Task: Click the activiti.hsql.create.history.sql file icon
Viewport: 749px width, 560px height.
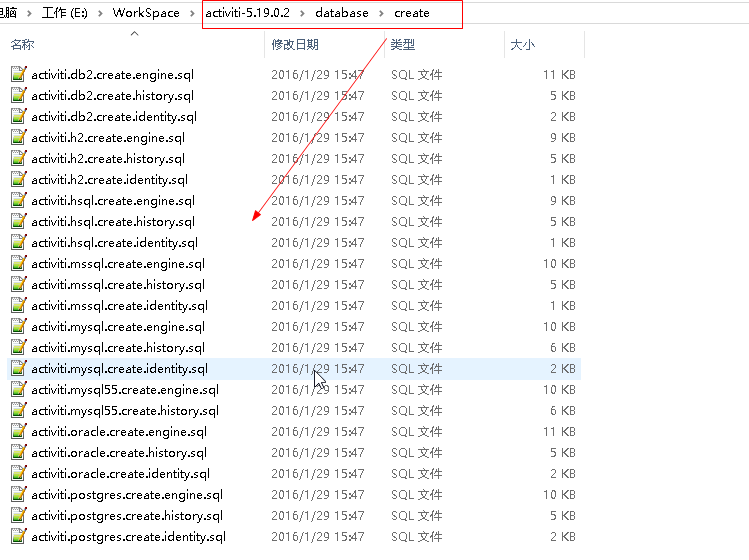Action: (19, 221)
